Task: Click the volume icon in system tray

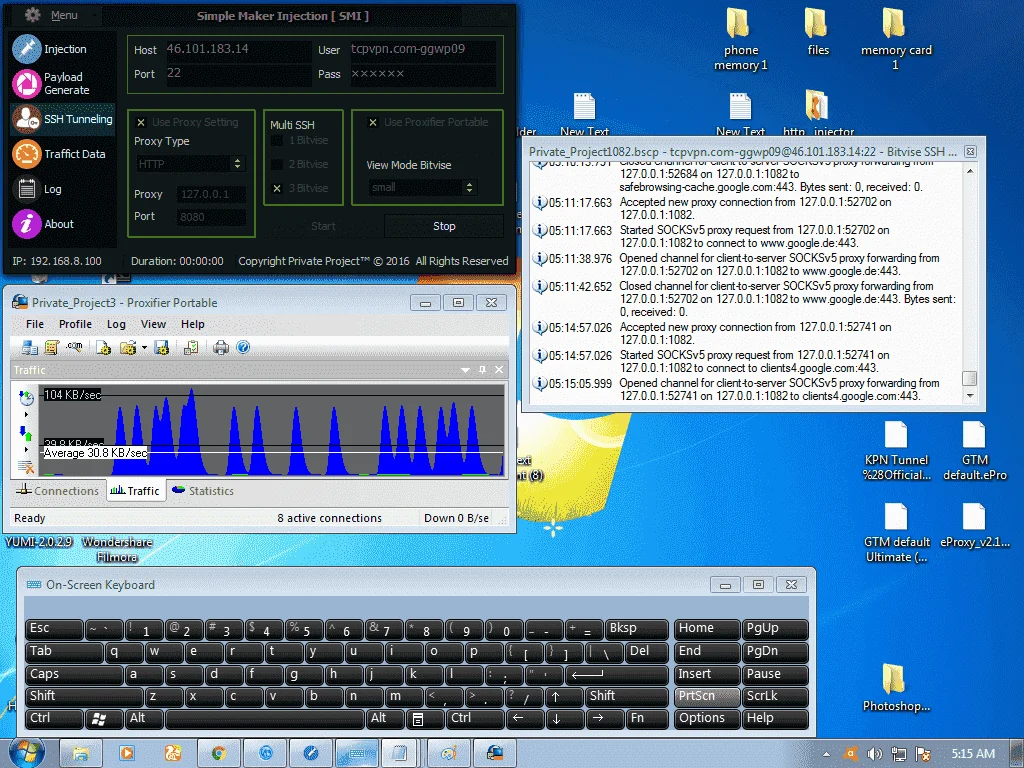Action: coord(874,754)
